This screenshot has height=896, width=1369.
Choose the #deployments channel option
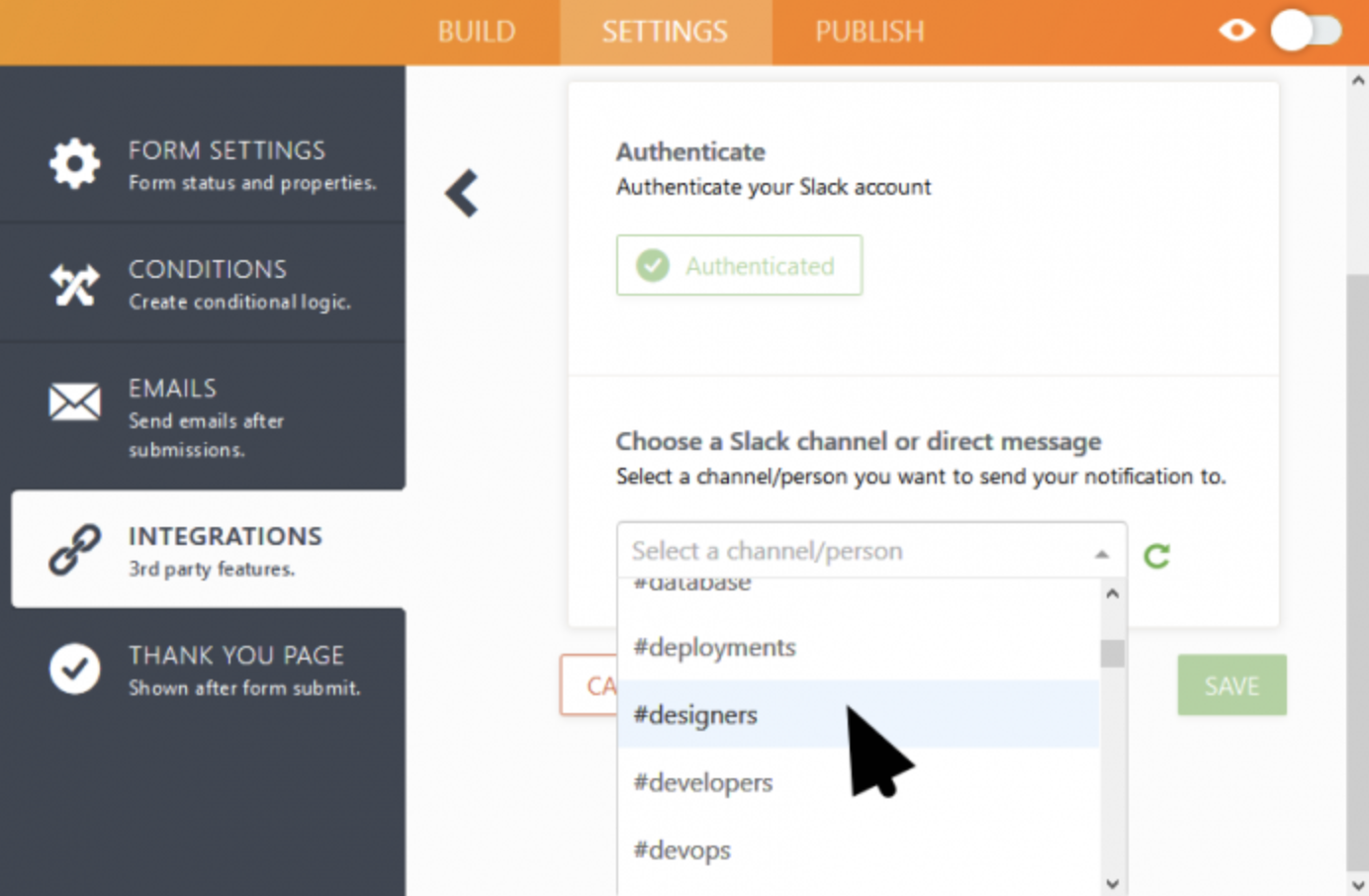(714, 648)
